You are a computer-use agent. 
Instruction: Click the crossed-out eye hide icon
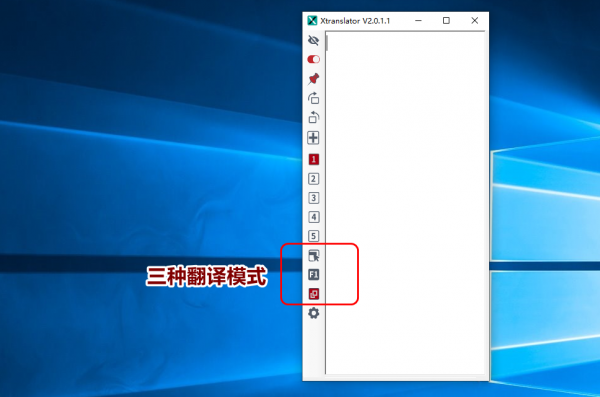(313, 40)
